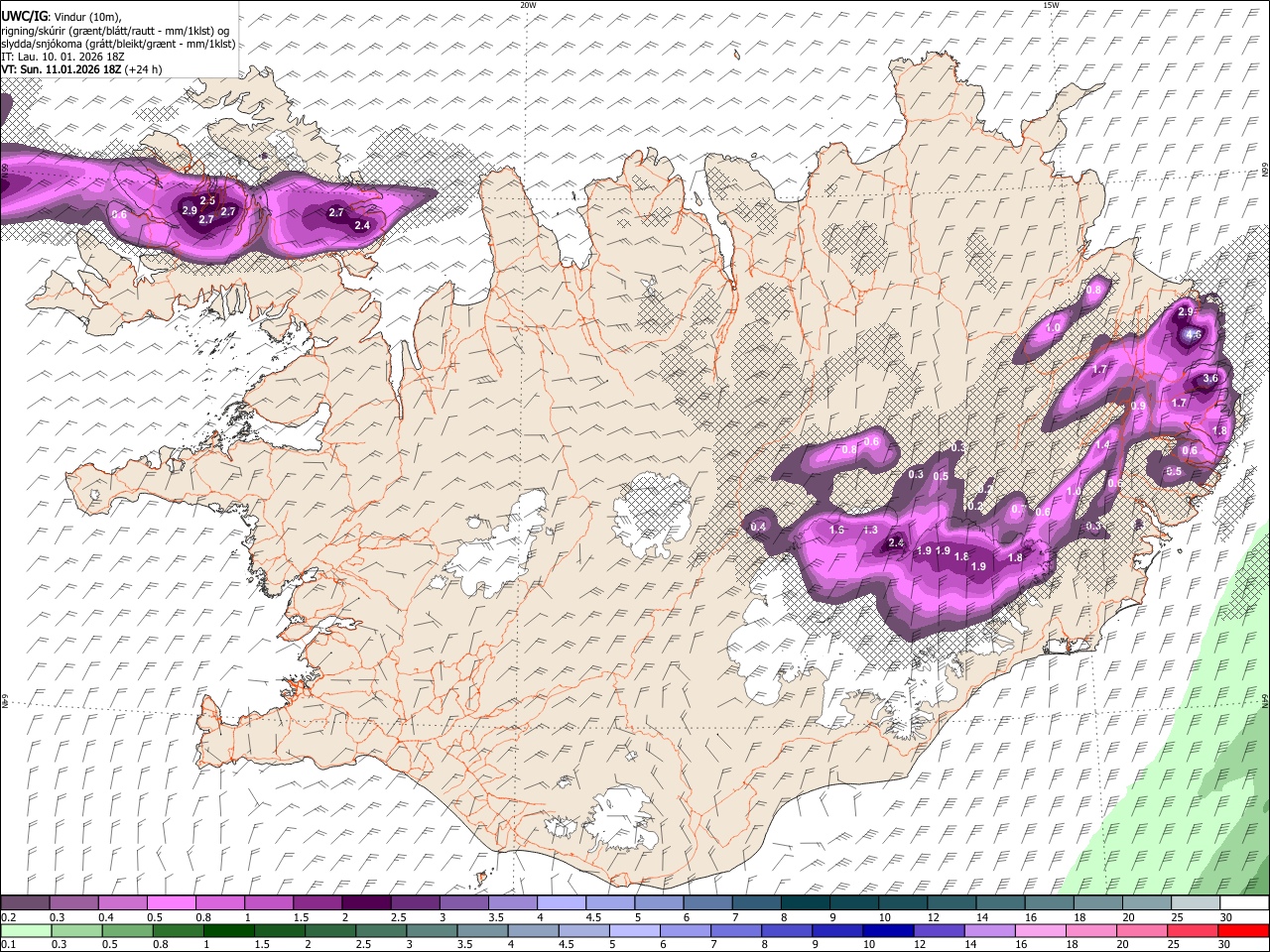Click the 1.0 label in the small northeast patch
This screenshot has width=1270, height=952.
1054,327
